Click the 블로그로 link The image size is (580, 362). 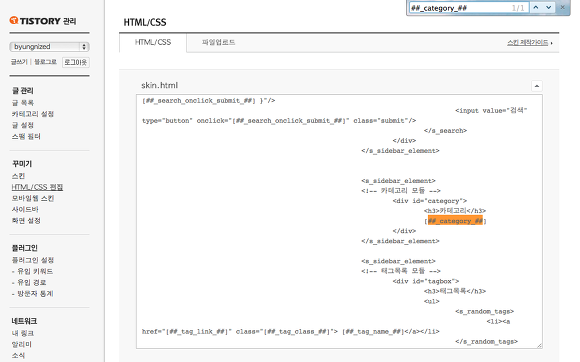coord(45,62)
